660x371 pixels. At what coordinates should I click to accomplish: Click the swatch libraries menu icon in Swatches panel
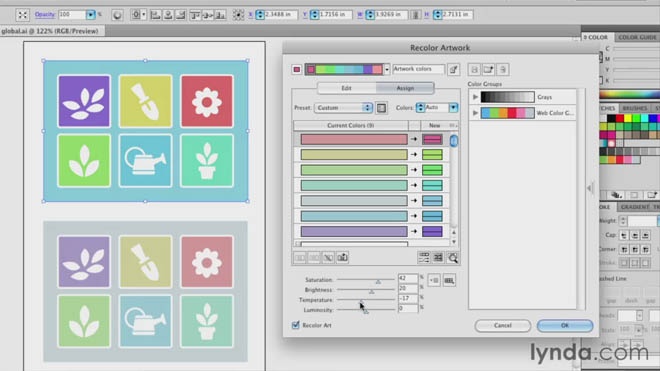point(616,195)
